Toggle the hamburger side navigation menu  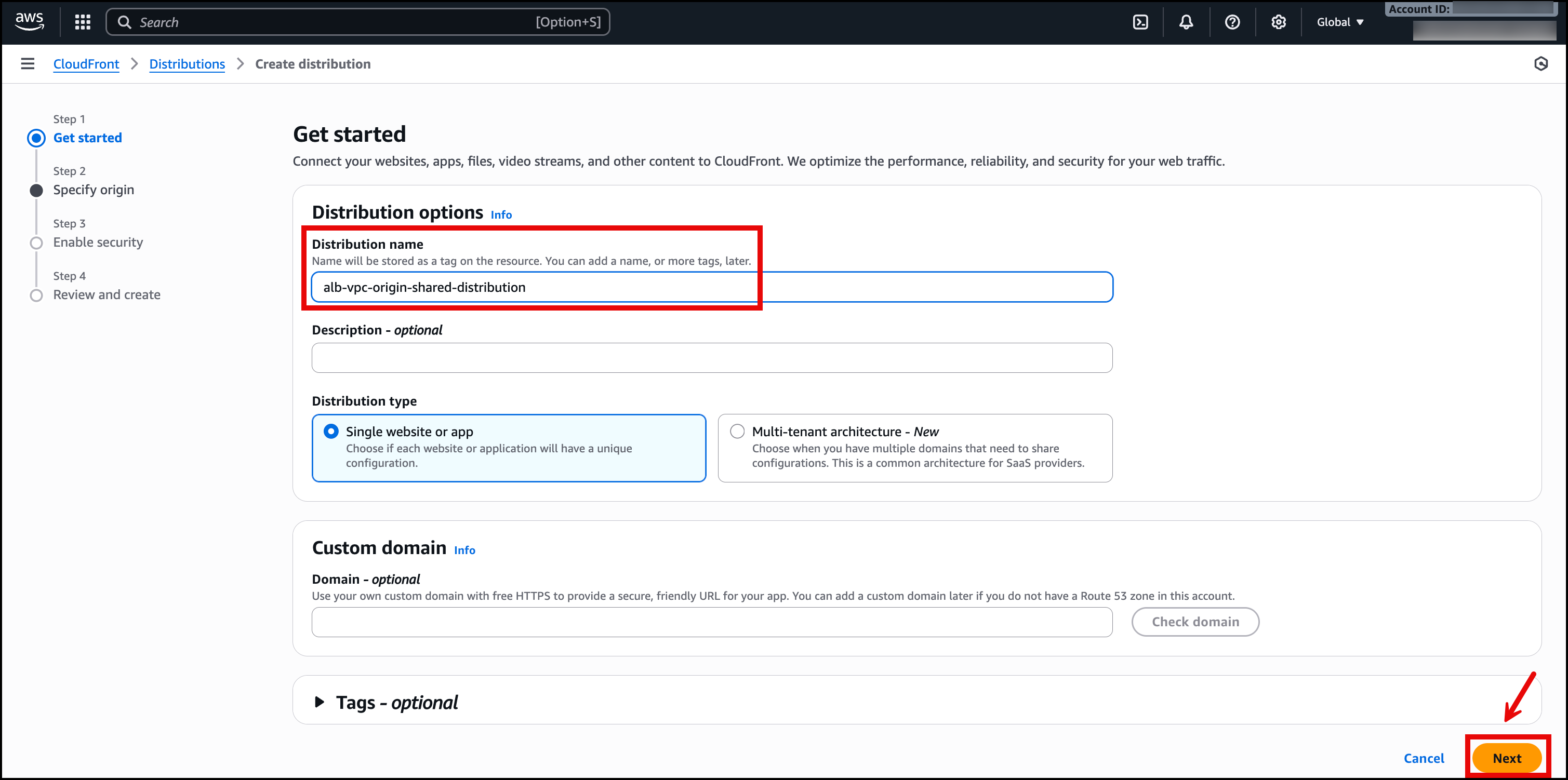coord(28,64)
